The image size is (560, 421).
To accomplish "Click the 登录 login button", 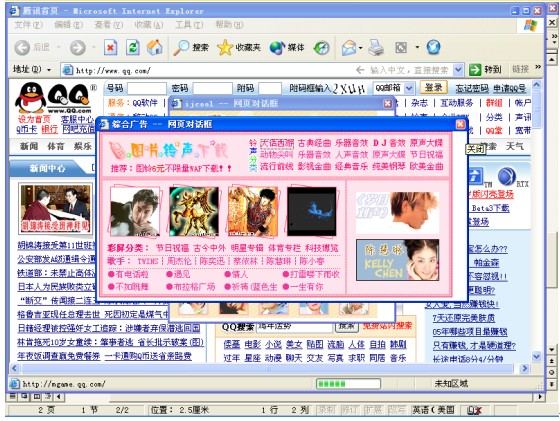I will click(434, 87).
